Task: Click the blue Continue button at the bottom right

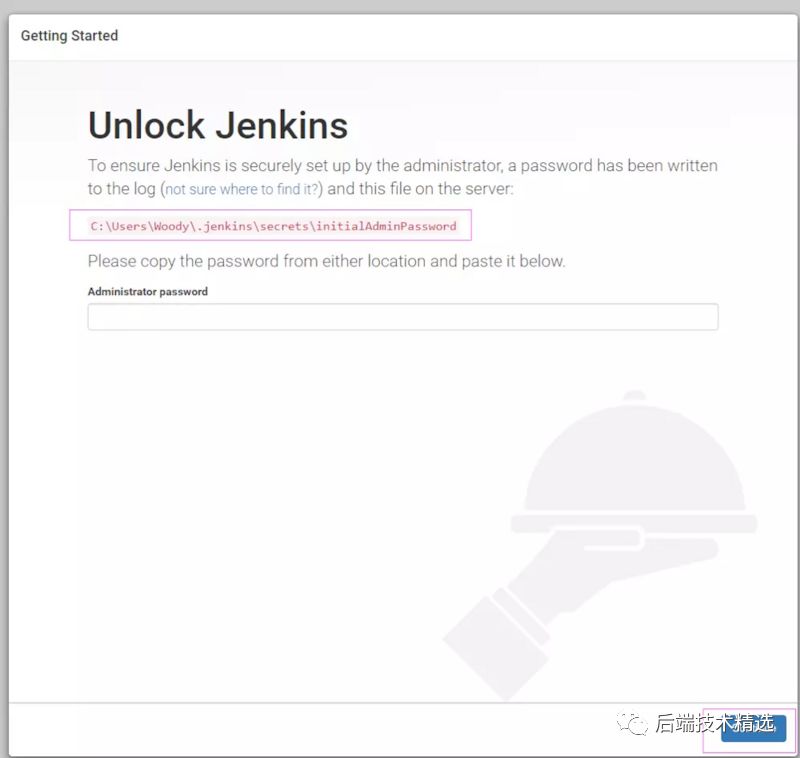Action: click(753, 728)
